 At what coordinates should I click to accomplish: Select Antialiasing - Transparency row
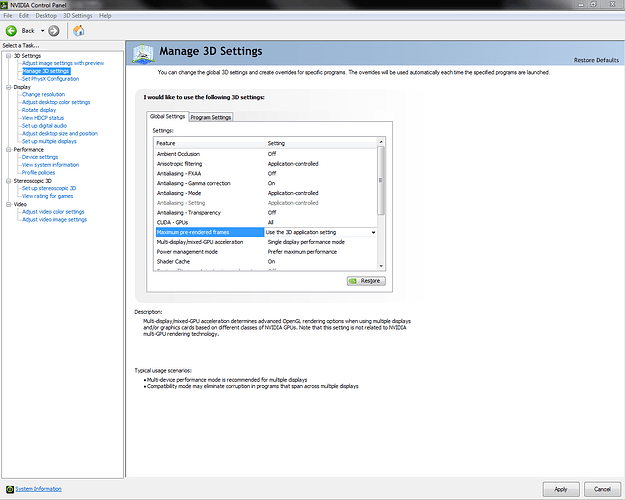(x=265, y=213)
